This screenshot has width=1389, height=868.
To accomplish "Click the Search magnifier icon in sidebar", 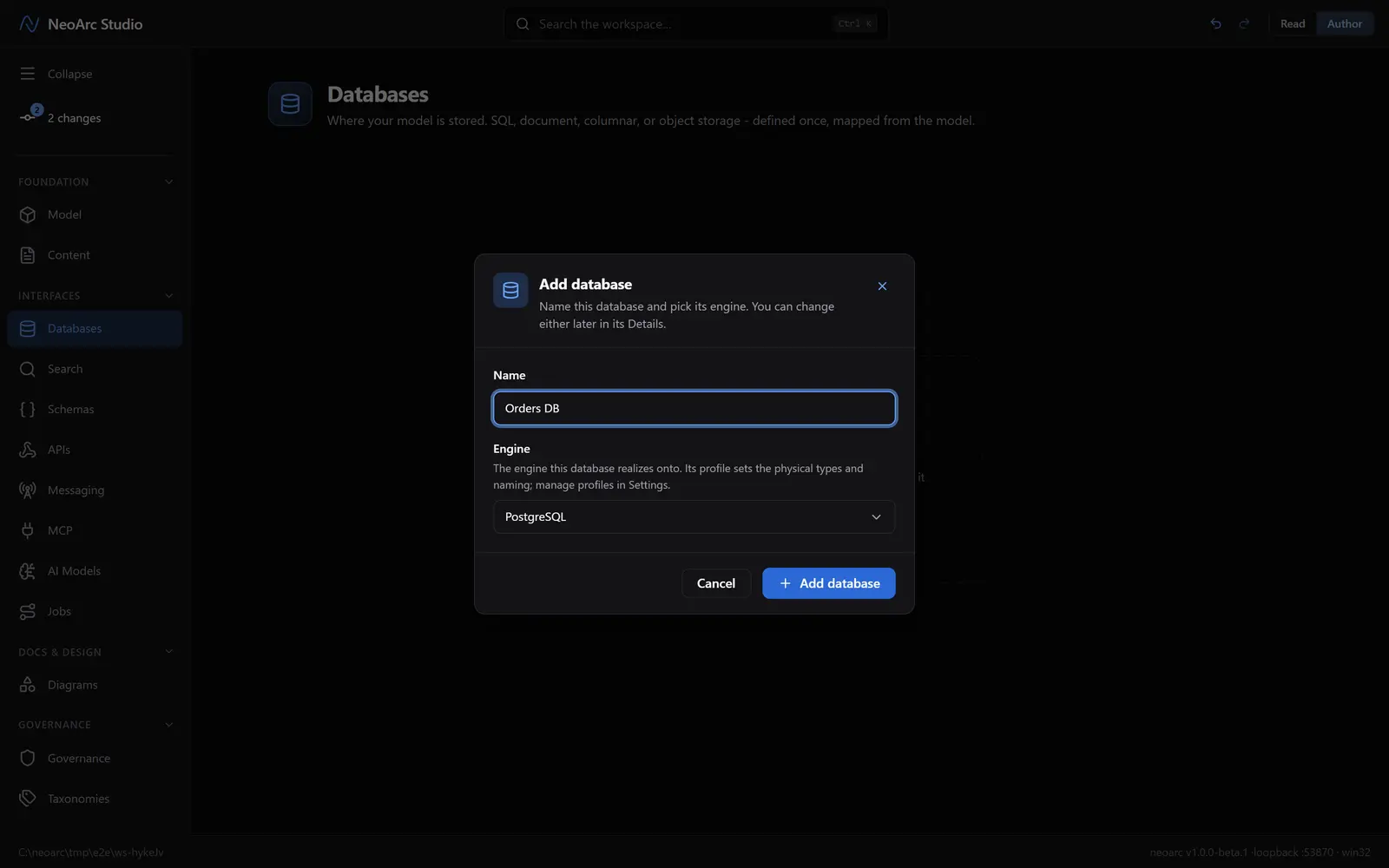I will click(28, 369).
